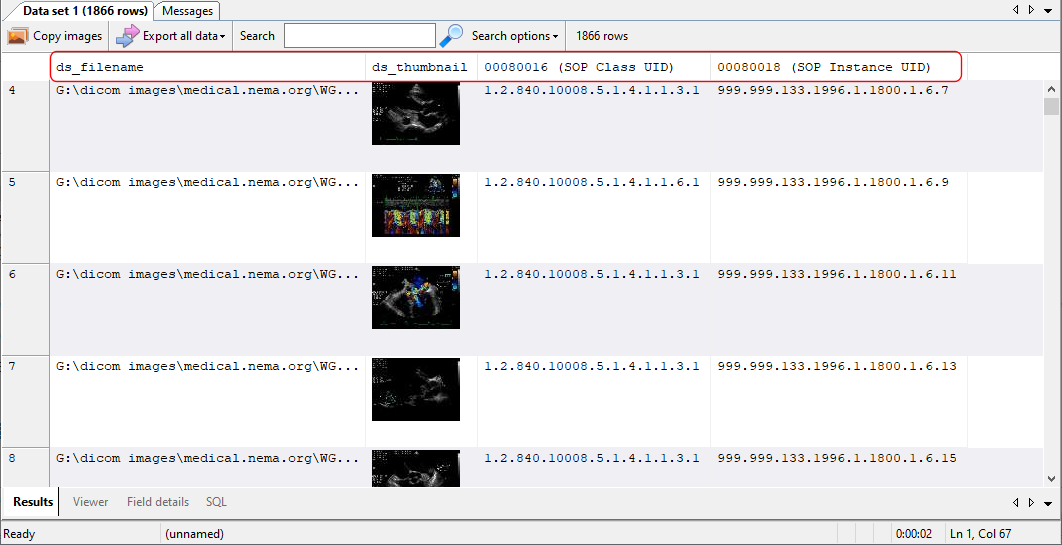Select the Results bottom tab
Image resolution: width=1062 pixels, height=545 pixels.
[33, 502]
